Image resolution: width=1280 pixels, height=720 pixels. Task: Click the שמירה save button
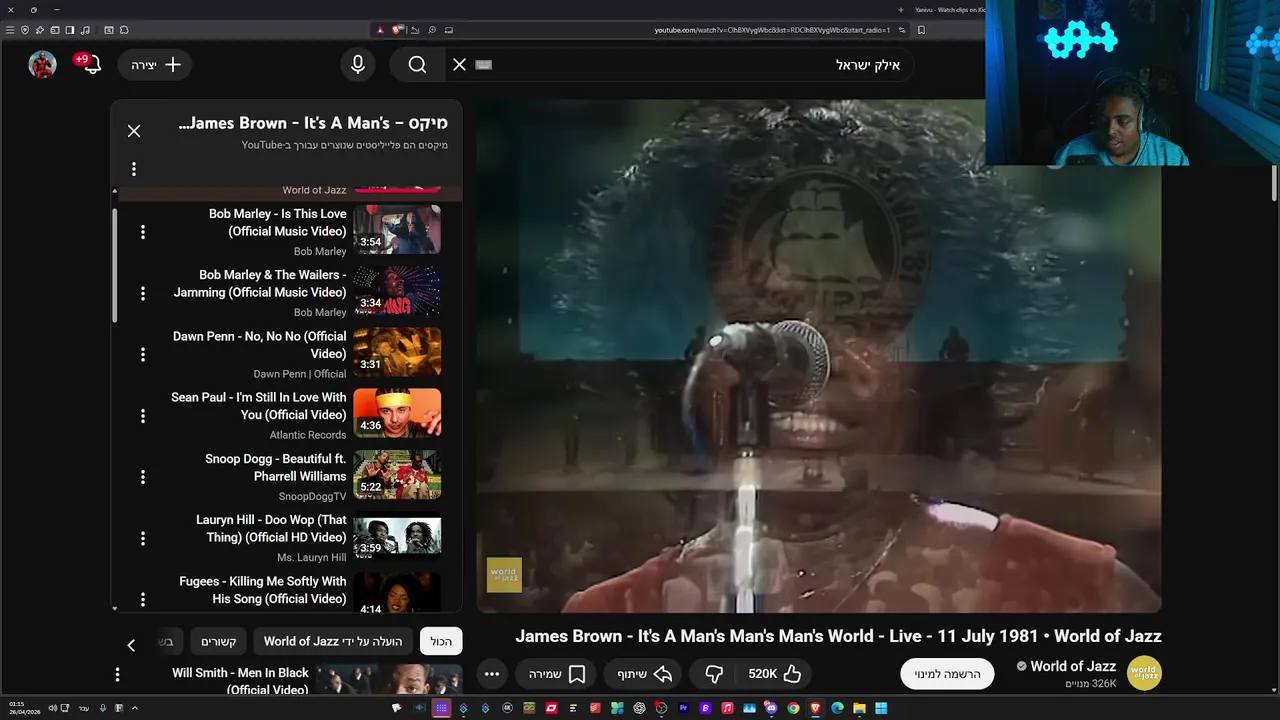(557, 674)
